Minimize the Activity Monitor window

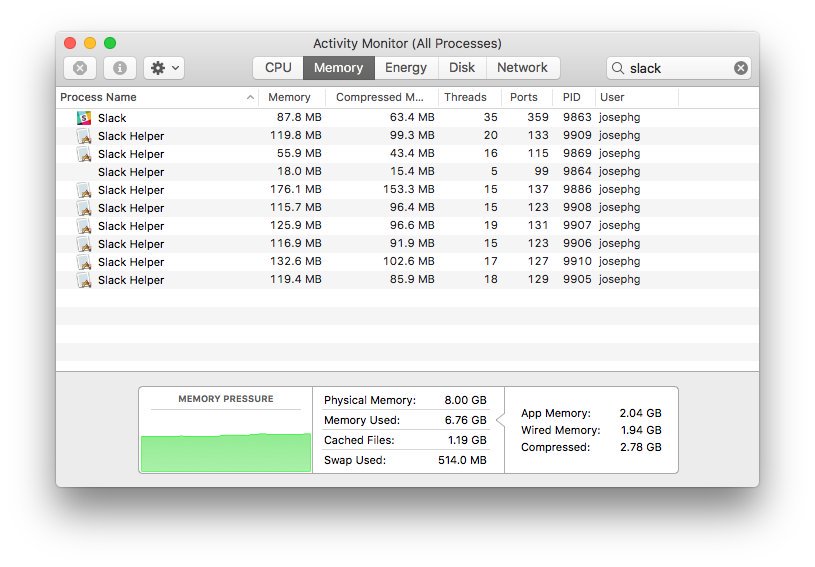pyautogui.click(x=90, y=43)
